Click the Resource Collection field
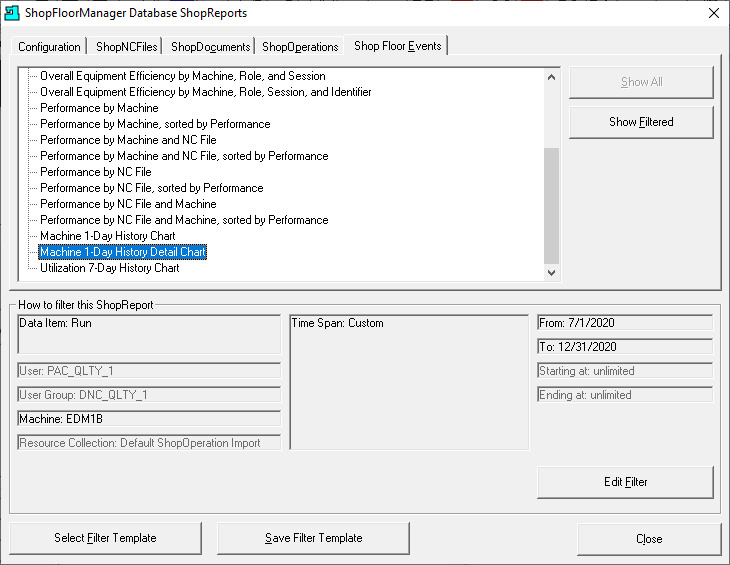This screenshot has width=730, height=565. [x=149, y=443]
